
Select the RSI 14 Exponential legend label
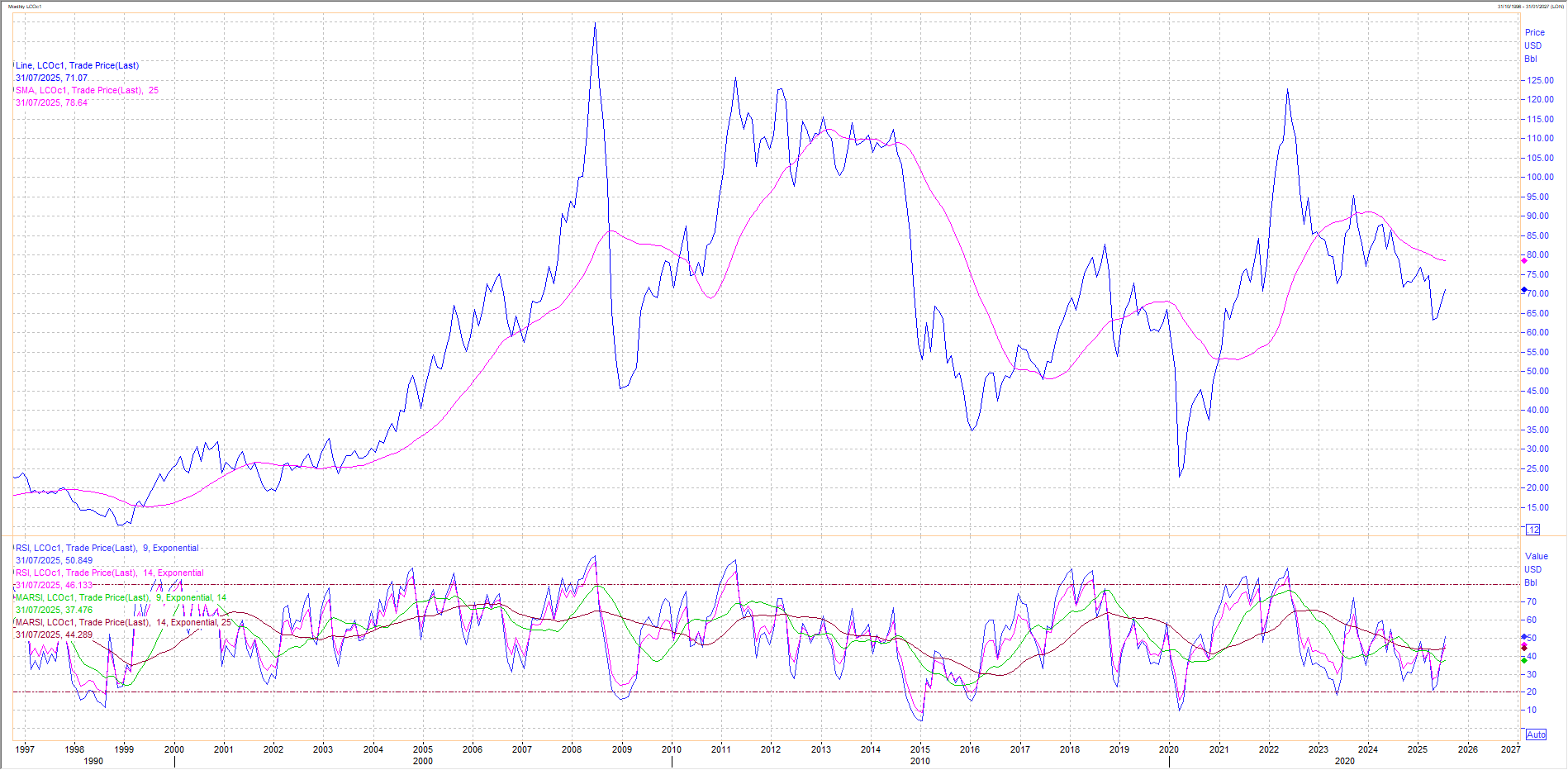click(x=110, y=573)
